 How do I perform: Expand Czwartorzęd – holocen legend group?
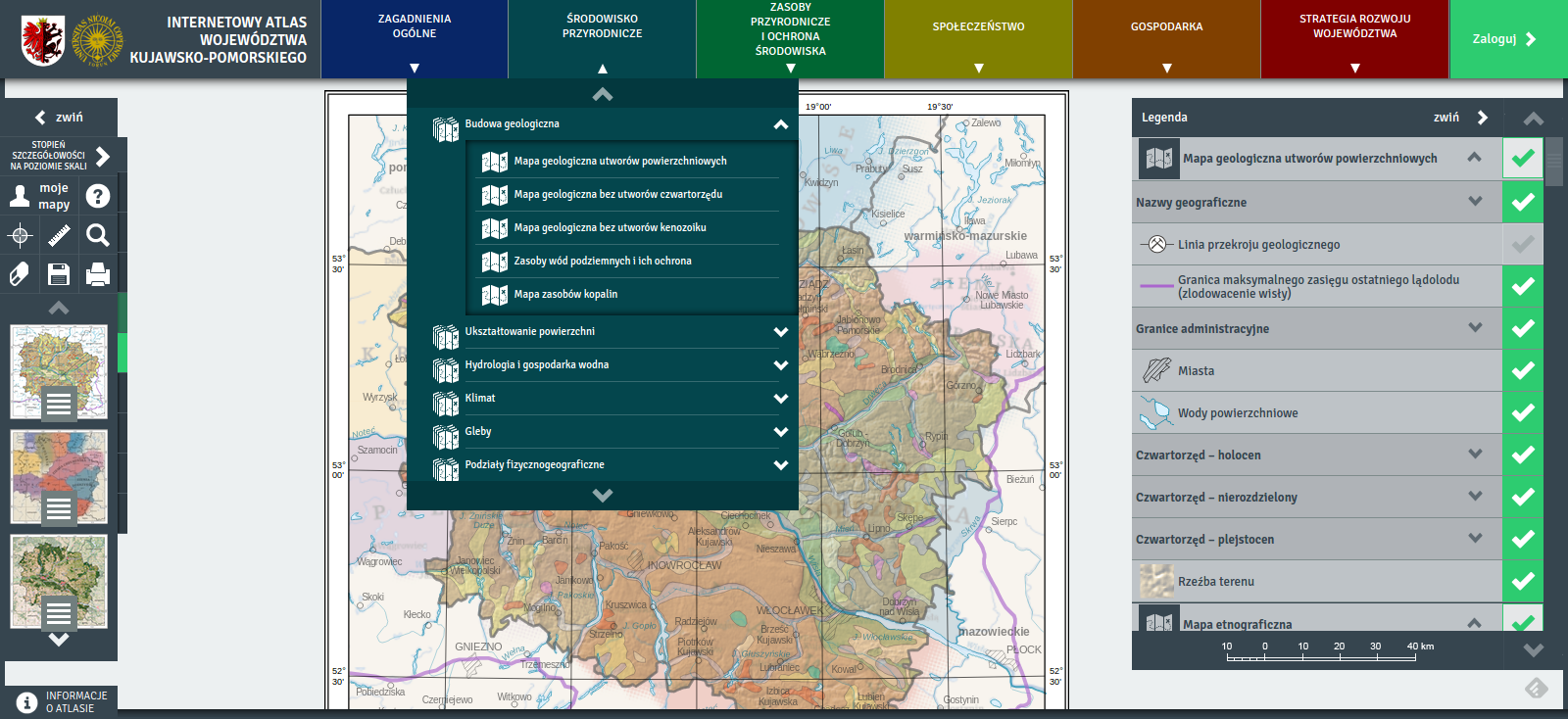(1475, 455)
